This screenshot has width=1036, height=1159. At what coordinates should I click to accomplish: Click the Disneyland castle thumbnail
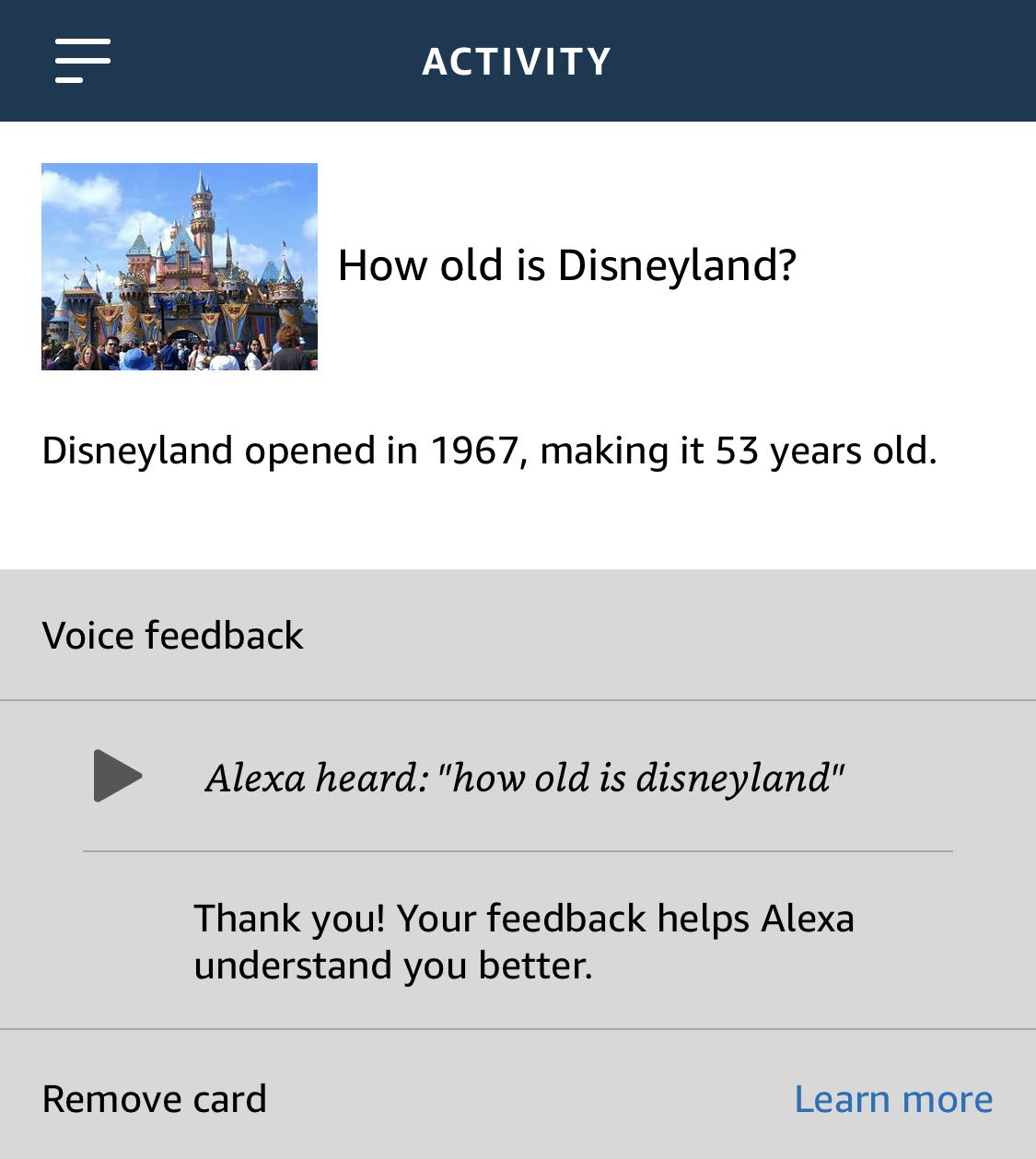coord(180,266)
